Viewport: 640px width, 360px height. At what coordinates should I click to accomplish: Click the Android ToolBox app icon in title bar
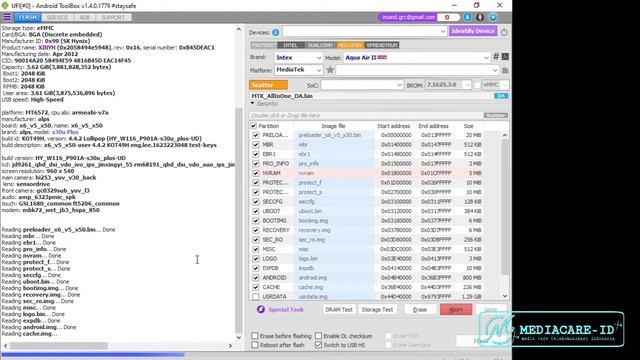(5, 6)
